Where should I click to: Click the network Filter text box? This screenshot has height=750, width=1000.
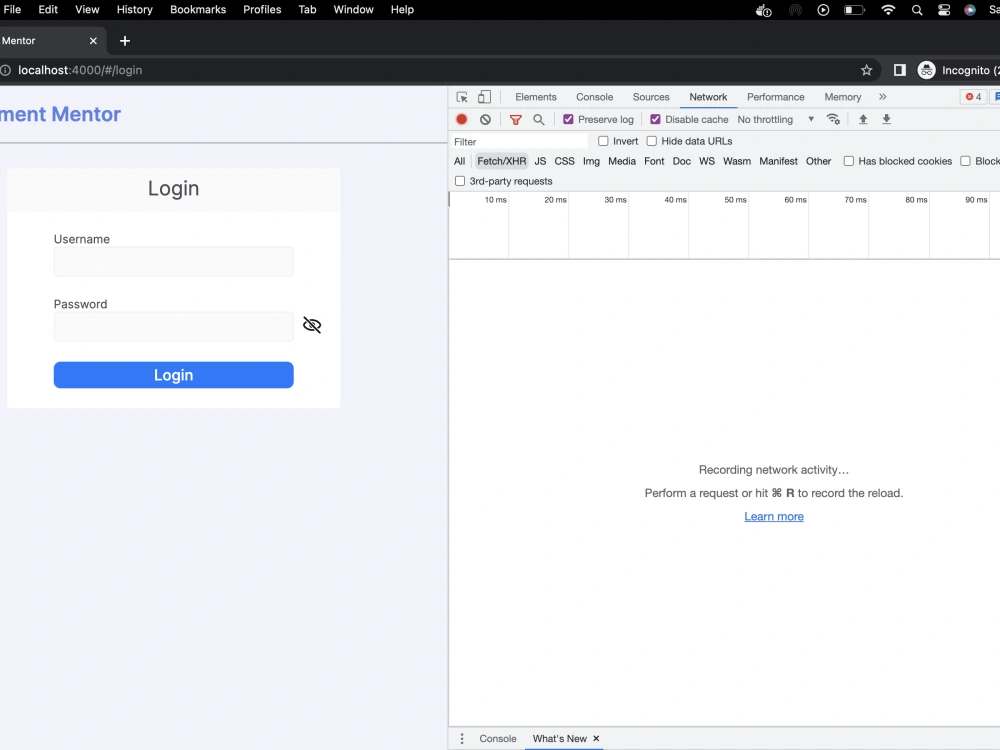(x=519, y=142)
